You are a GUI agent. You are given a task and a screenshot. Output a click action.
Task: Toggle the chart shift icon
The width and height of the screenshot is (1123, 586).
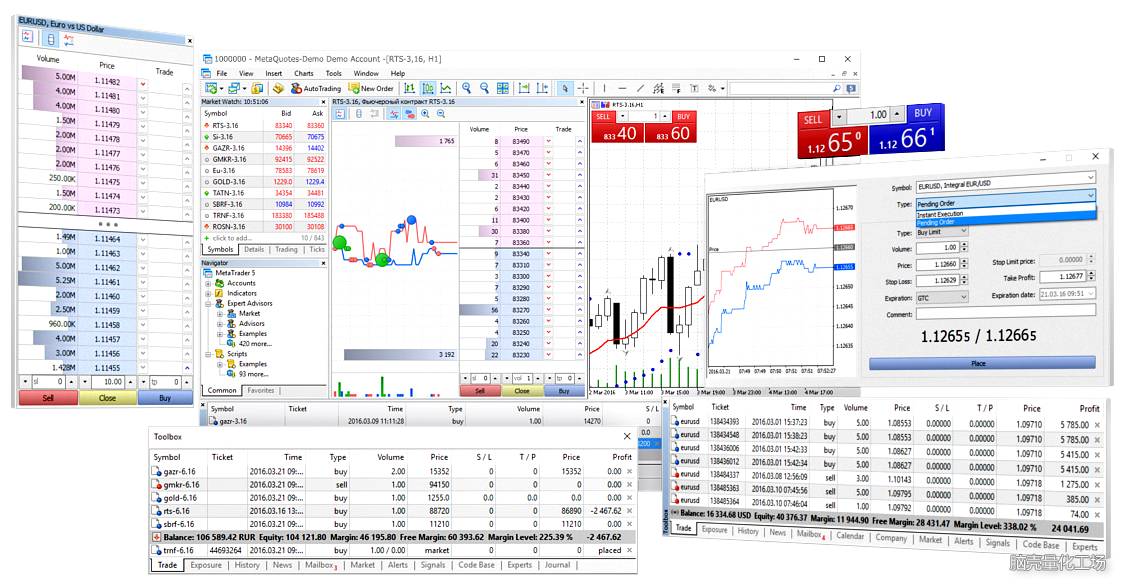tap(542, 88)
